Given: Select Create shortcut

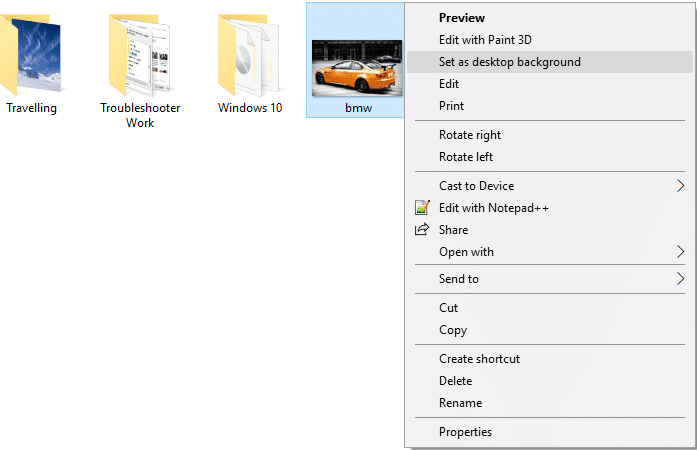Looking at the screenshot, I should 550,358.
